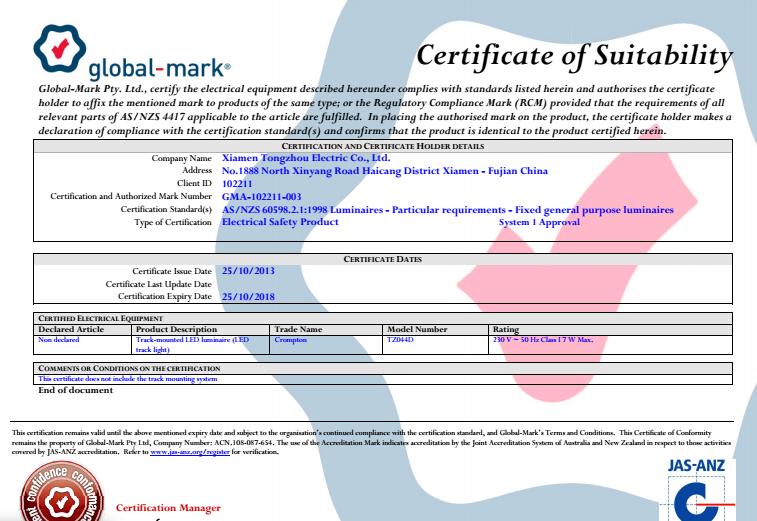Click the Certification and Authorized Mark Number label
Image resolution: width=757 pixels, height=521 pixels.
[x=131, y=196]
